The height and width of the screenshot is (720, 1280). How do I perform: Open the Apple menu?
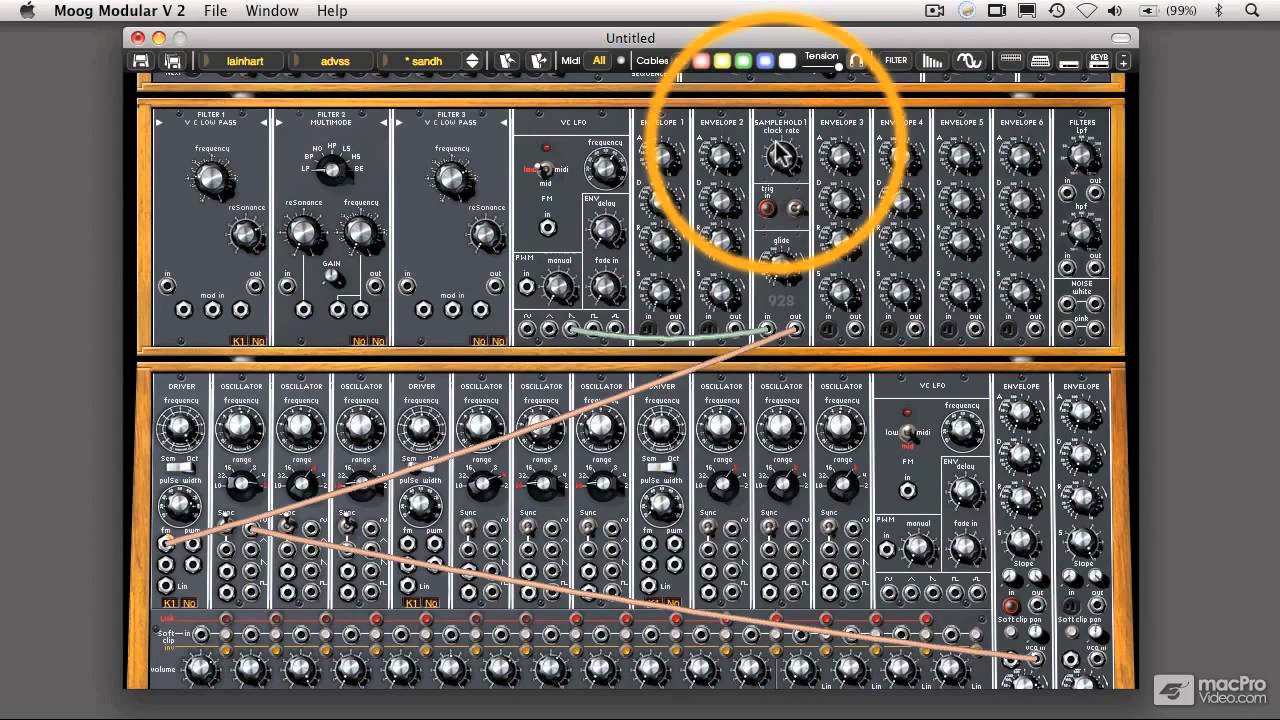pos(27,10)
